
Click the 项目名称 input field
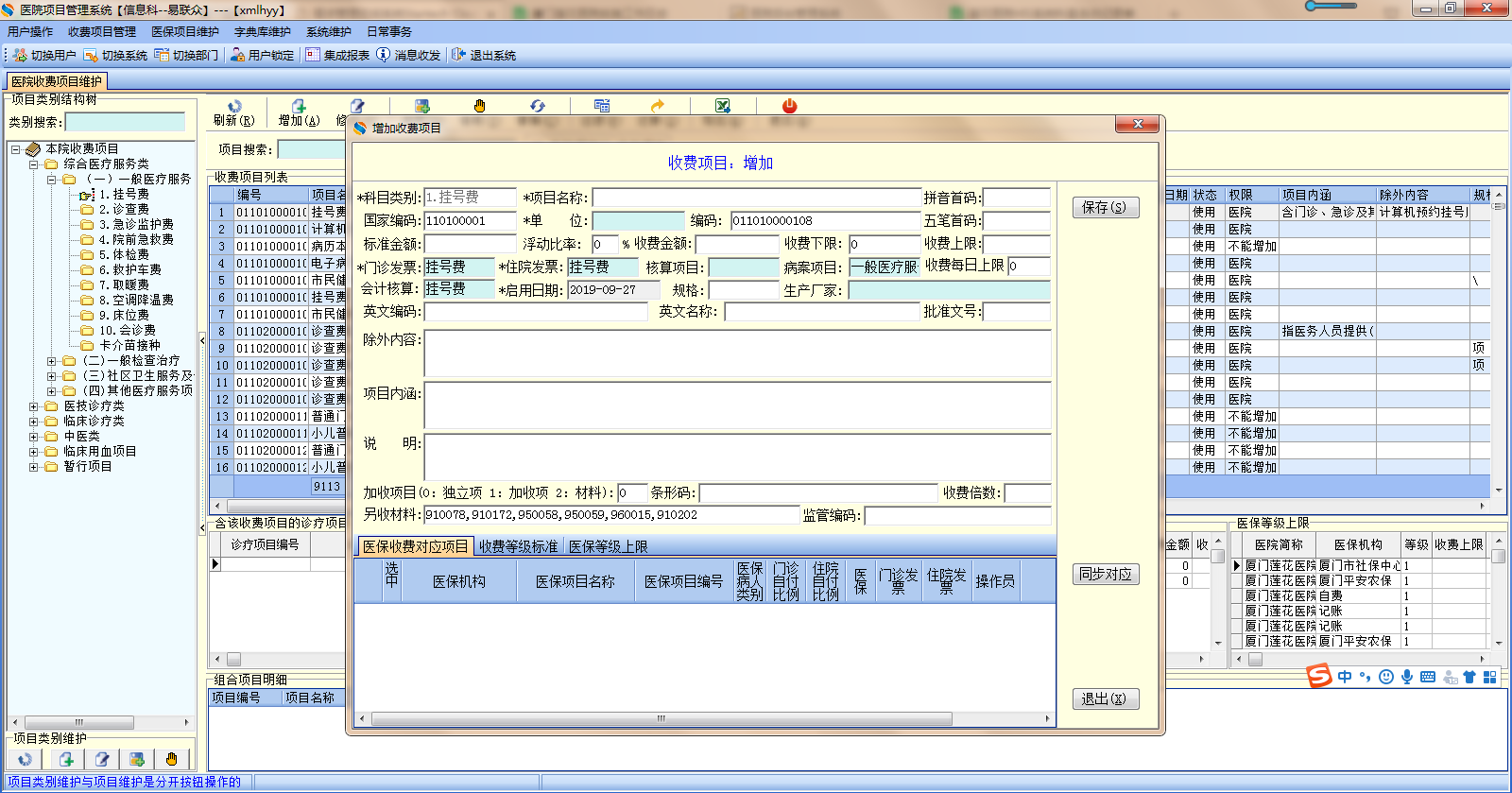(x=756, y=198)
